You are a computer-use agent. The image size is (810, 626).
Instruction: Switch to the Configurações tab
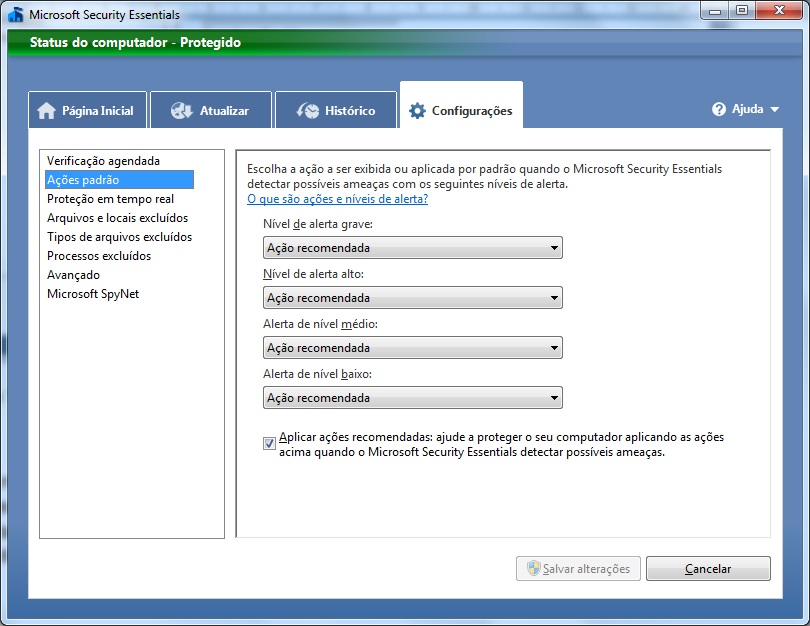[x=461, y=105]
